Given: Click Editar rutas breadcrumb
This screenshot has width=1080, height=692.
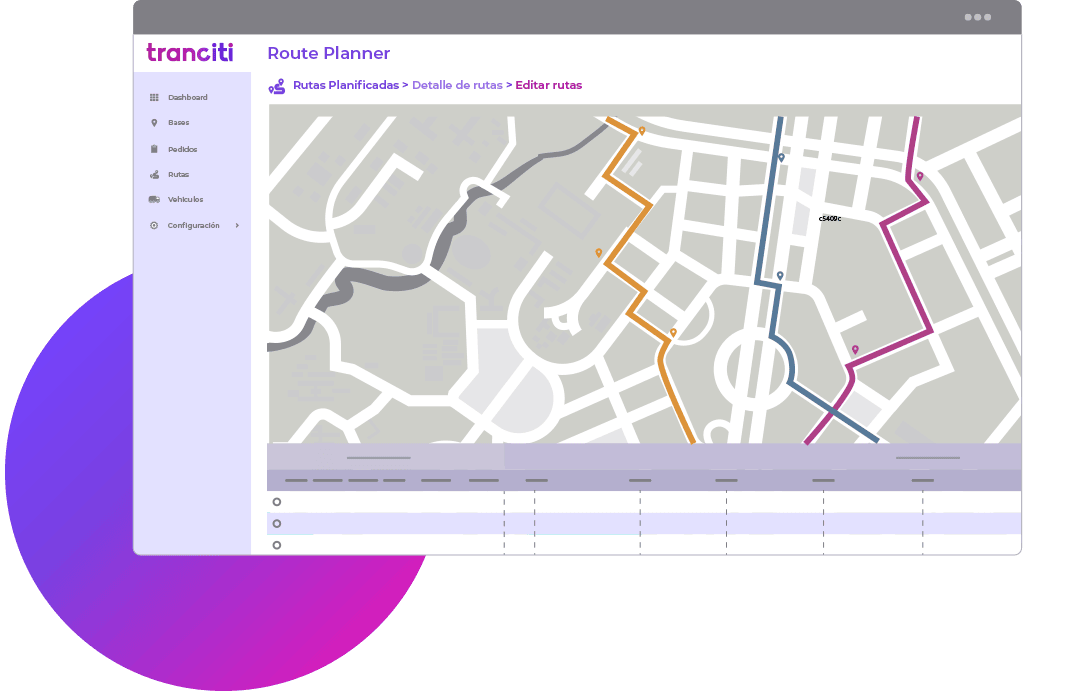Looking at the screenshot, I should coord(549,85).
